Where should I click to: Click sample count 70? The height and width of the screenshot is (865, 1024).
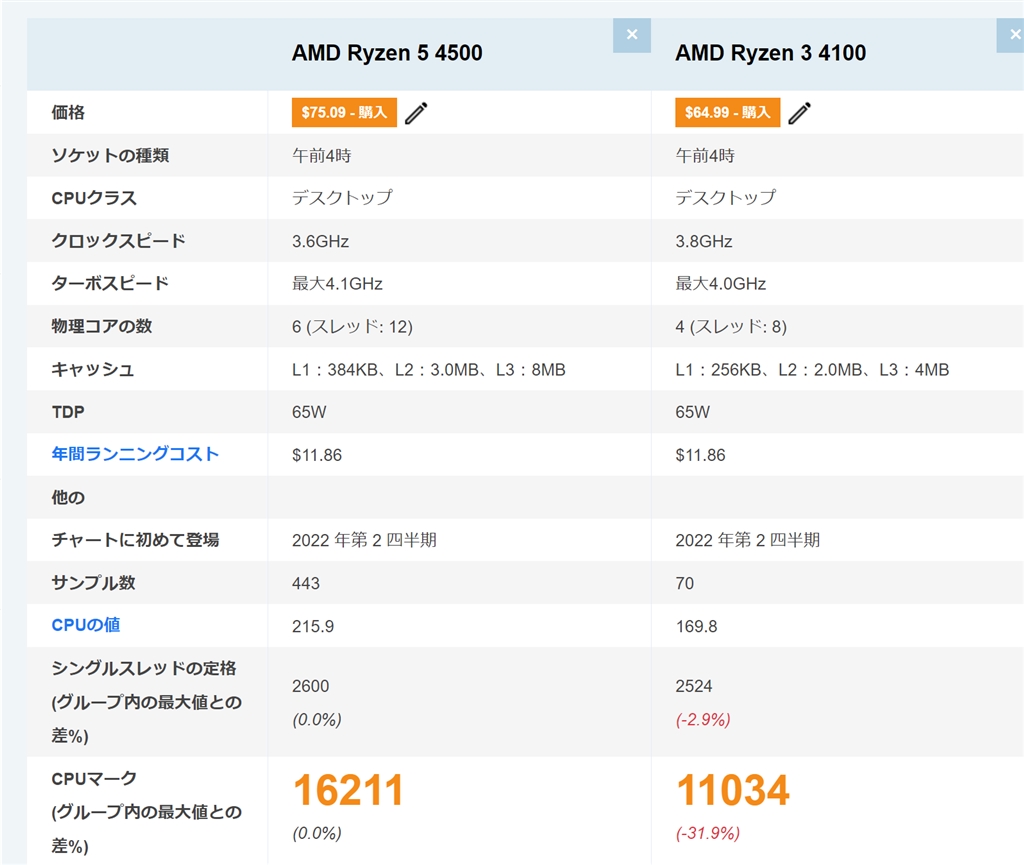pyautogui.click(x=684, y=584)
